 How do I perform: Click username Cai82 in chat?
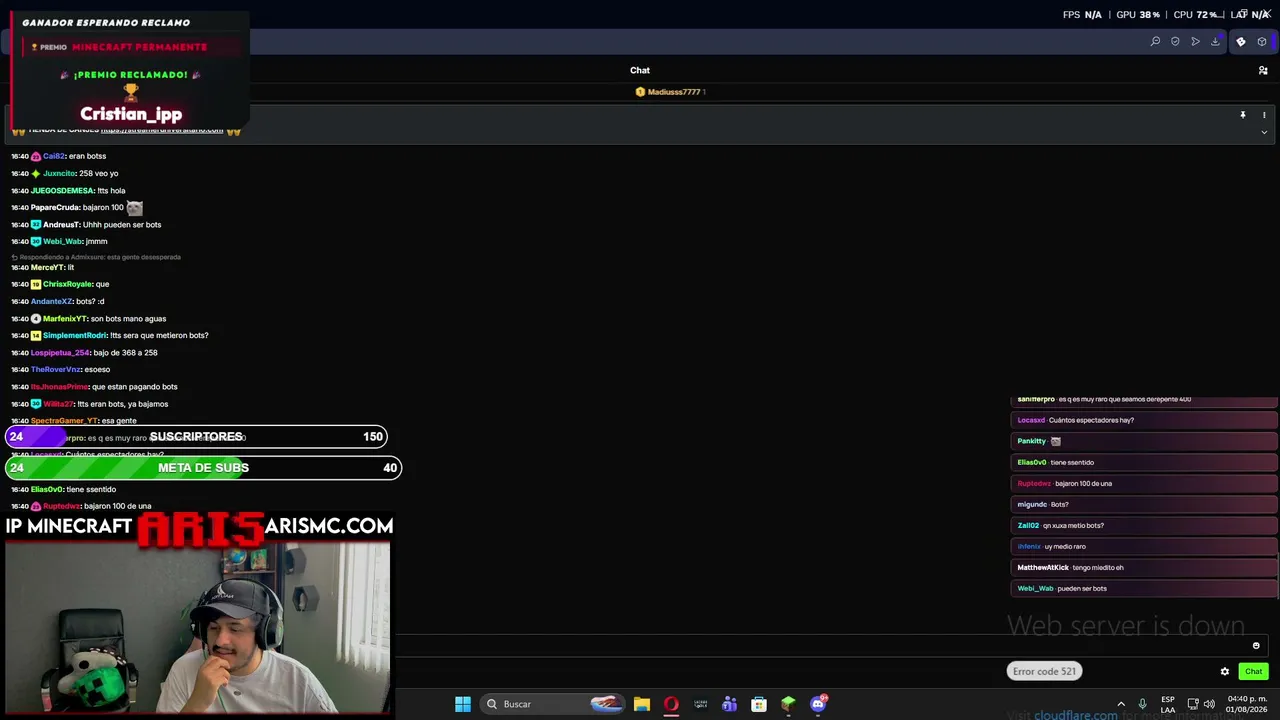pos(54,156)
